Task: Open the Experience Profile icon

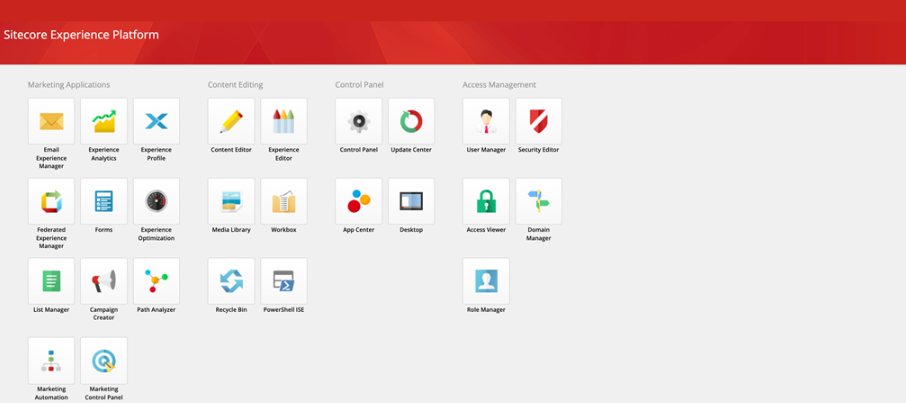Action: [x=157, y=121]
